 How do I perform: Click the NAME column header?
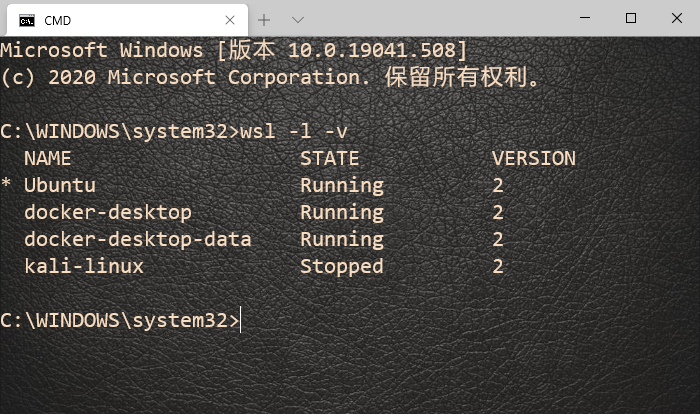(48, 159)
